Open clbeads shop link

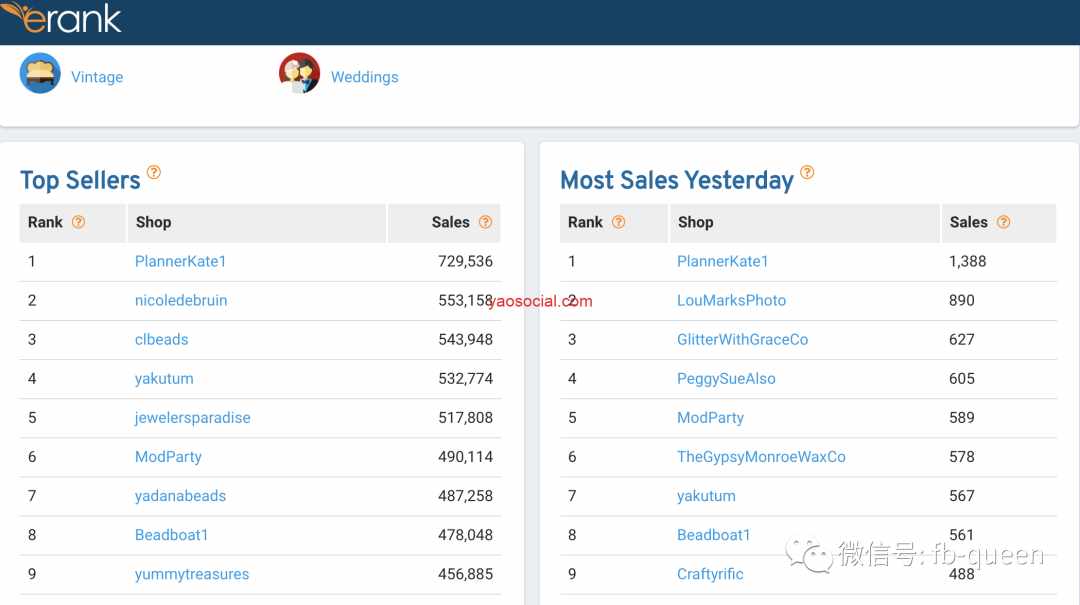click(x=162, y=340)
